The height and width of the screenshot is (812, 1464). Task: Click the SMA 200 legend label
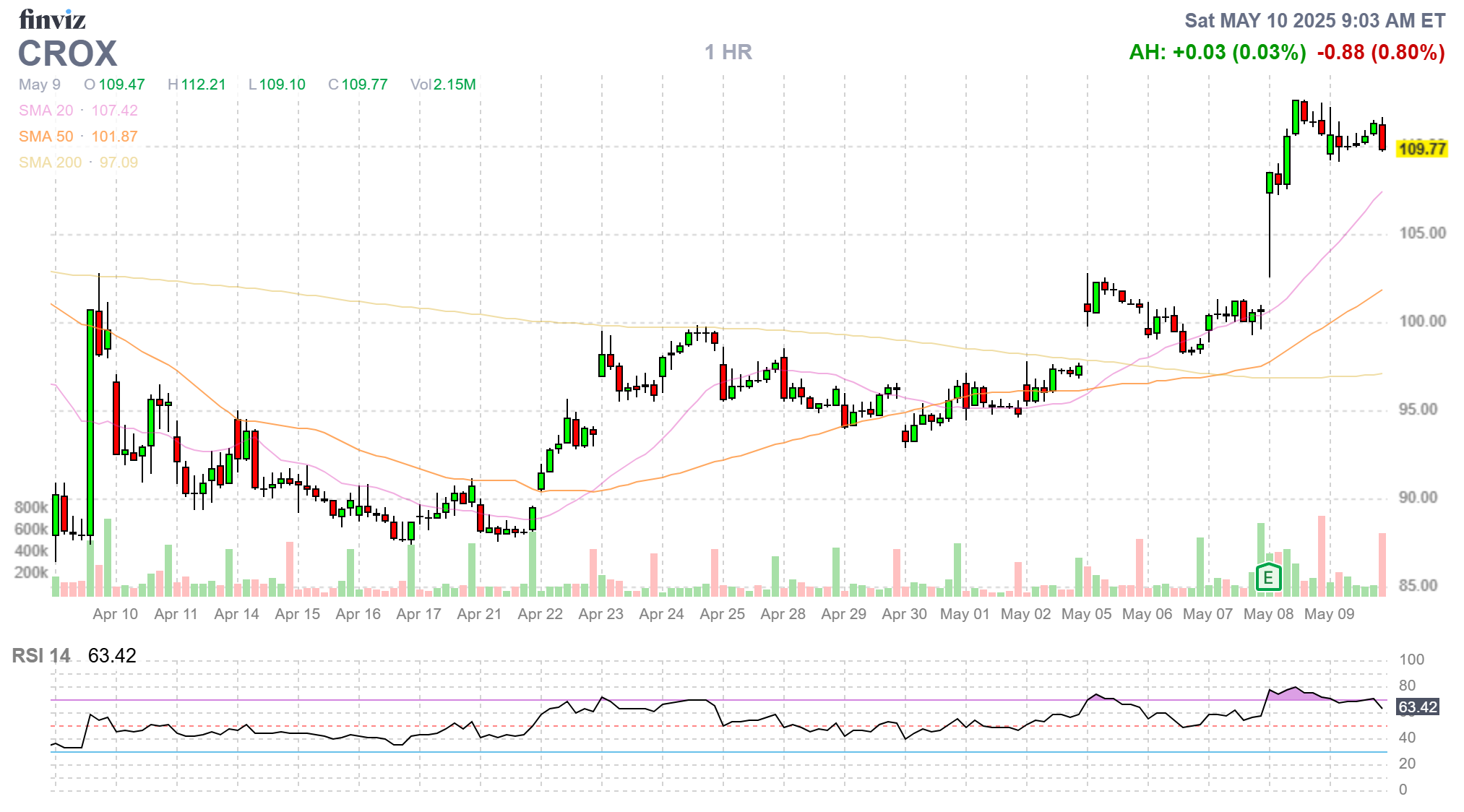[50, 163]
